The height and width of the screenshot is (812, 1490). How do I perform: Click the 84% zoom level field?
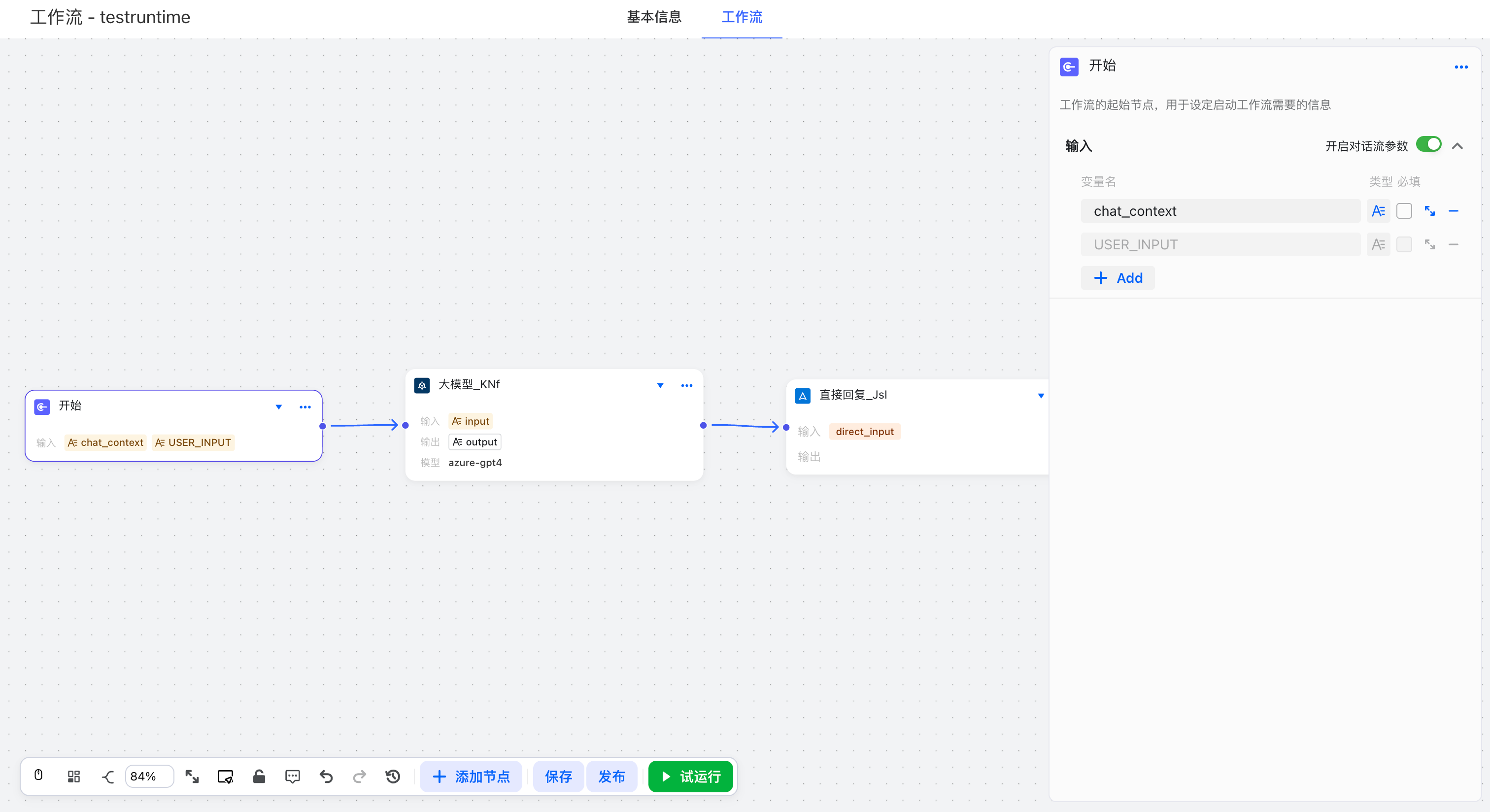[149, 776]
